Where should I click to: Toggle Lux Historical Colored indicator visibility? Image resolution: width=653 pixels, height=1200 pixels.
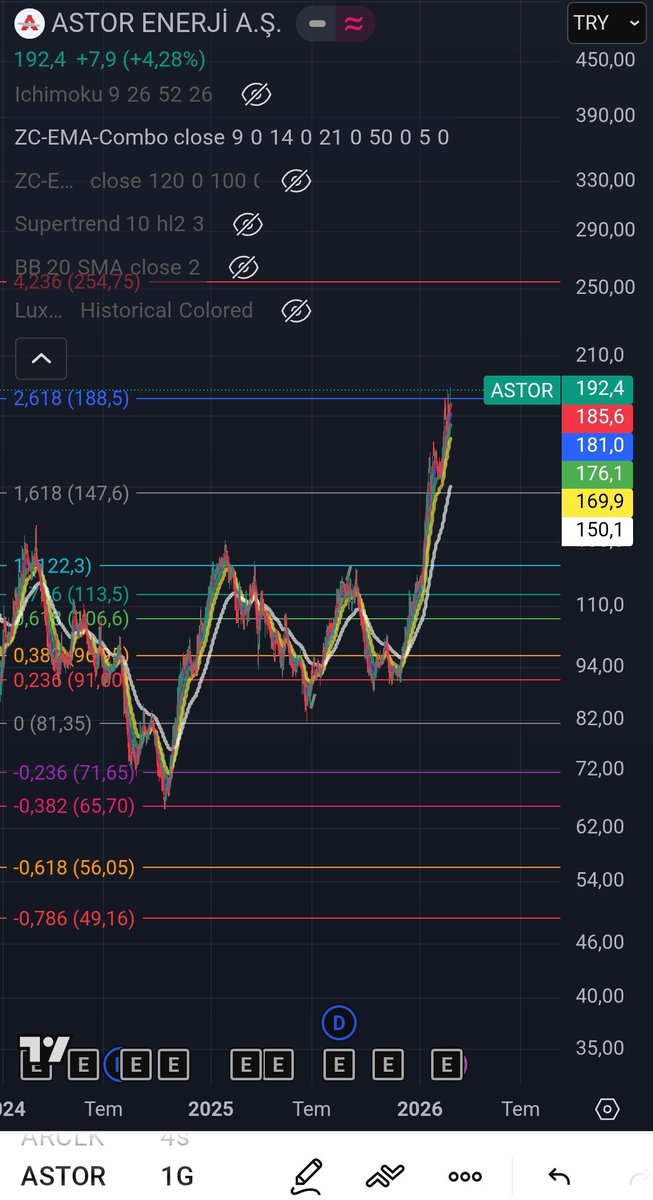tap(296, 310)
